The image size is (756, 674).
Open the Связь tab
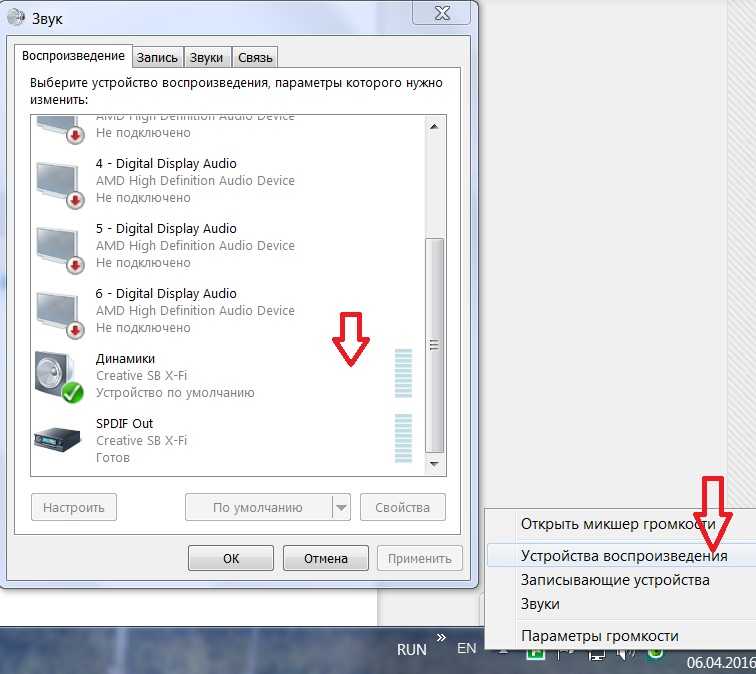[x=255, y=58]
